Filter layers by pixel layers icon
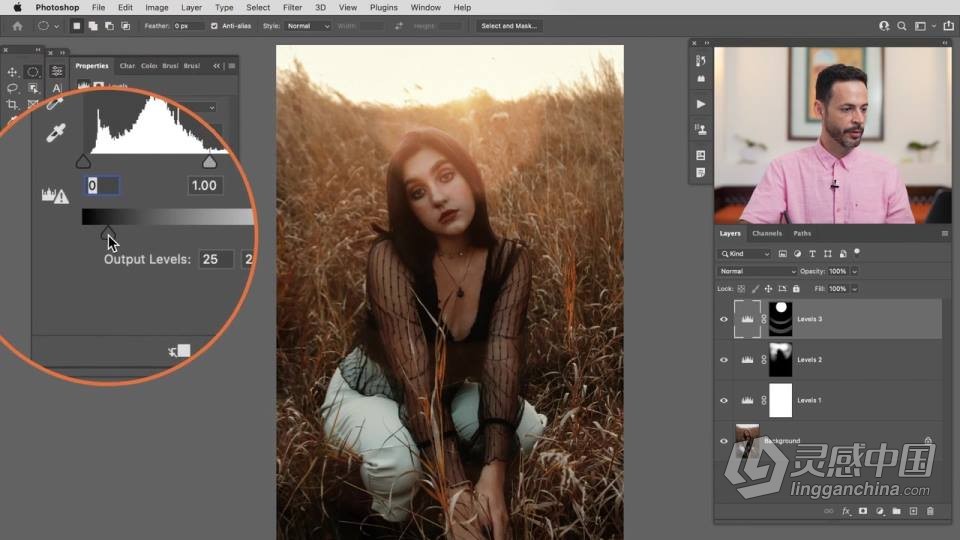 click(782, 253)
